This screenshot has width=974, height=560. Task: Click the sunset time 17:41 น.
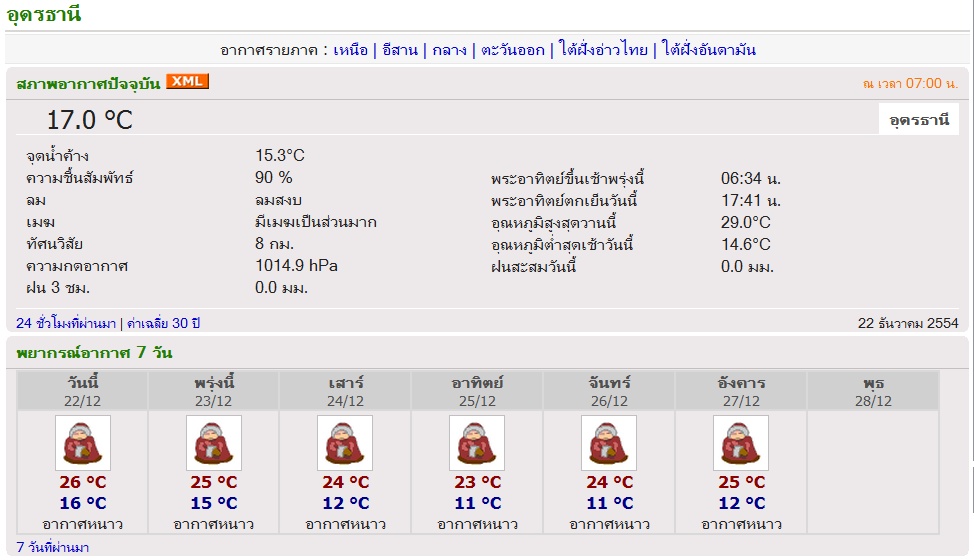[x=750, y=201]
